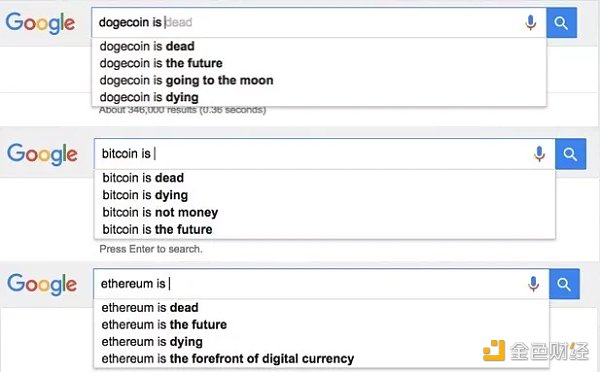Select 'ethereum is the forefront of digital currency'

[321, 359]
